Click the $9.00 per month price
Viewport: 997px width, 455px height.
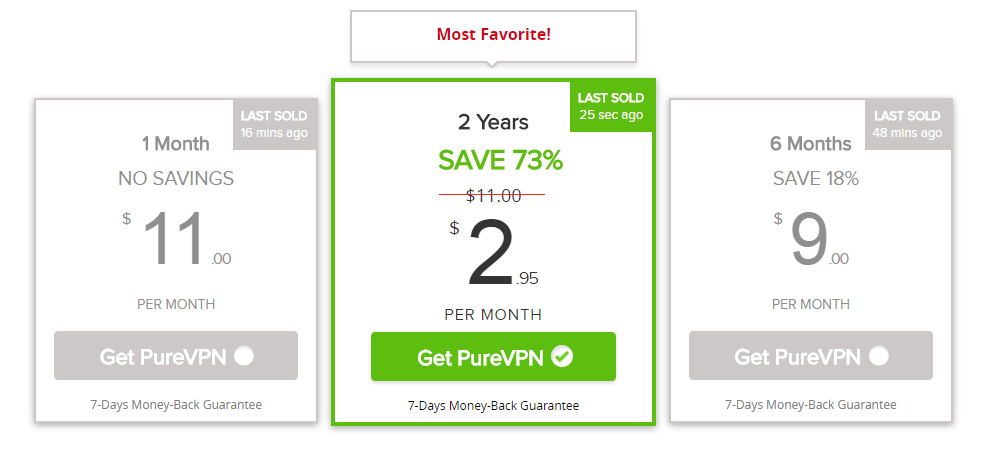[x=811, y=238]
